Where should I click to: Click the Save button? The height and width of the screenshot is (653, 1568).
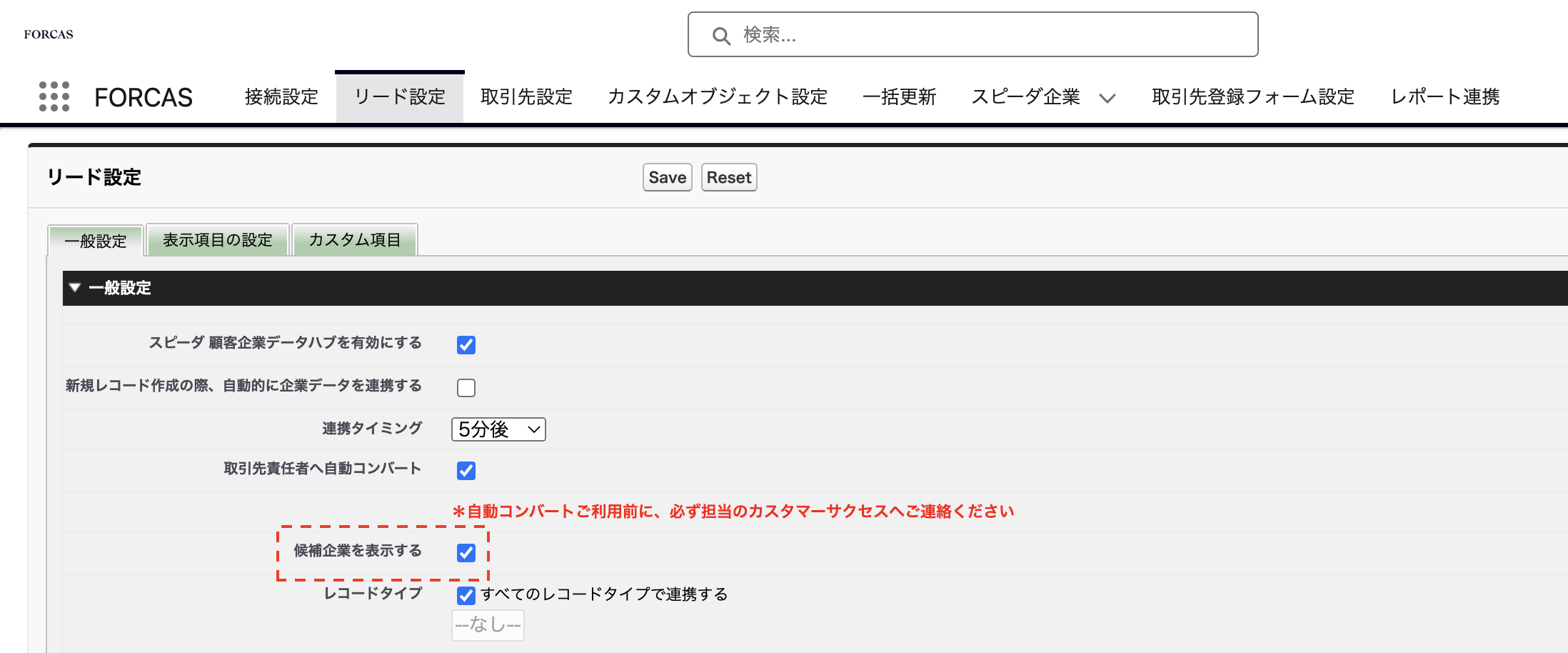pyautogui.click(x=667, y=177)
